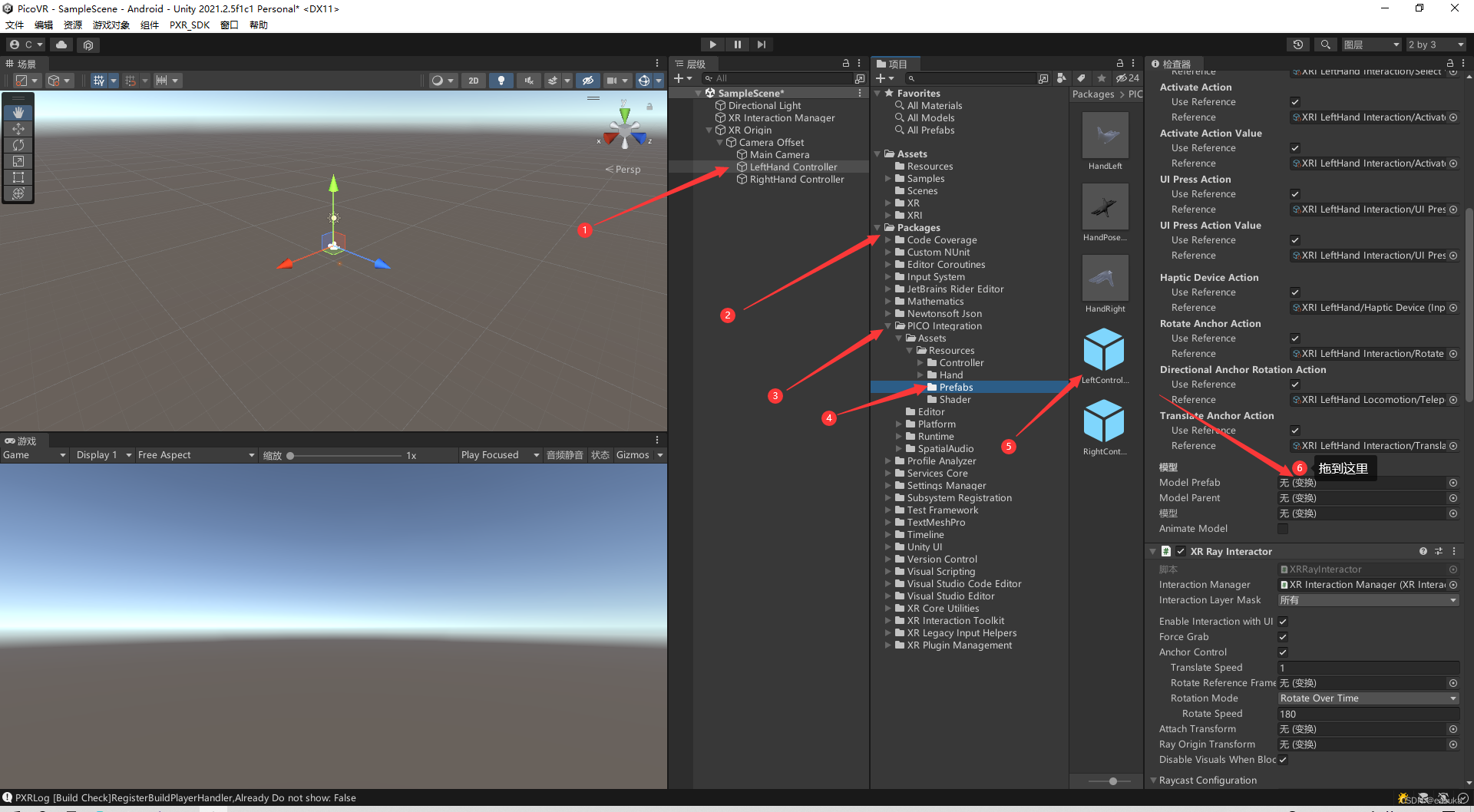The image size is (1474, 812).
Task: Open the PXR_SDK menu
Action: pyautogui.click(x=190, y=25)
